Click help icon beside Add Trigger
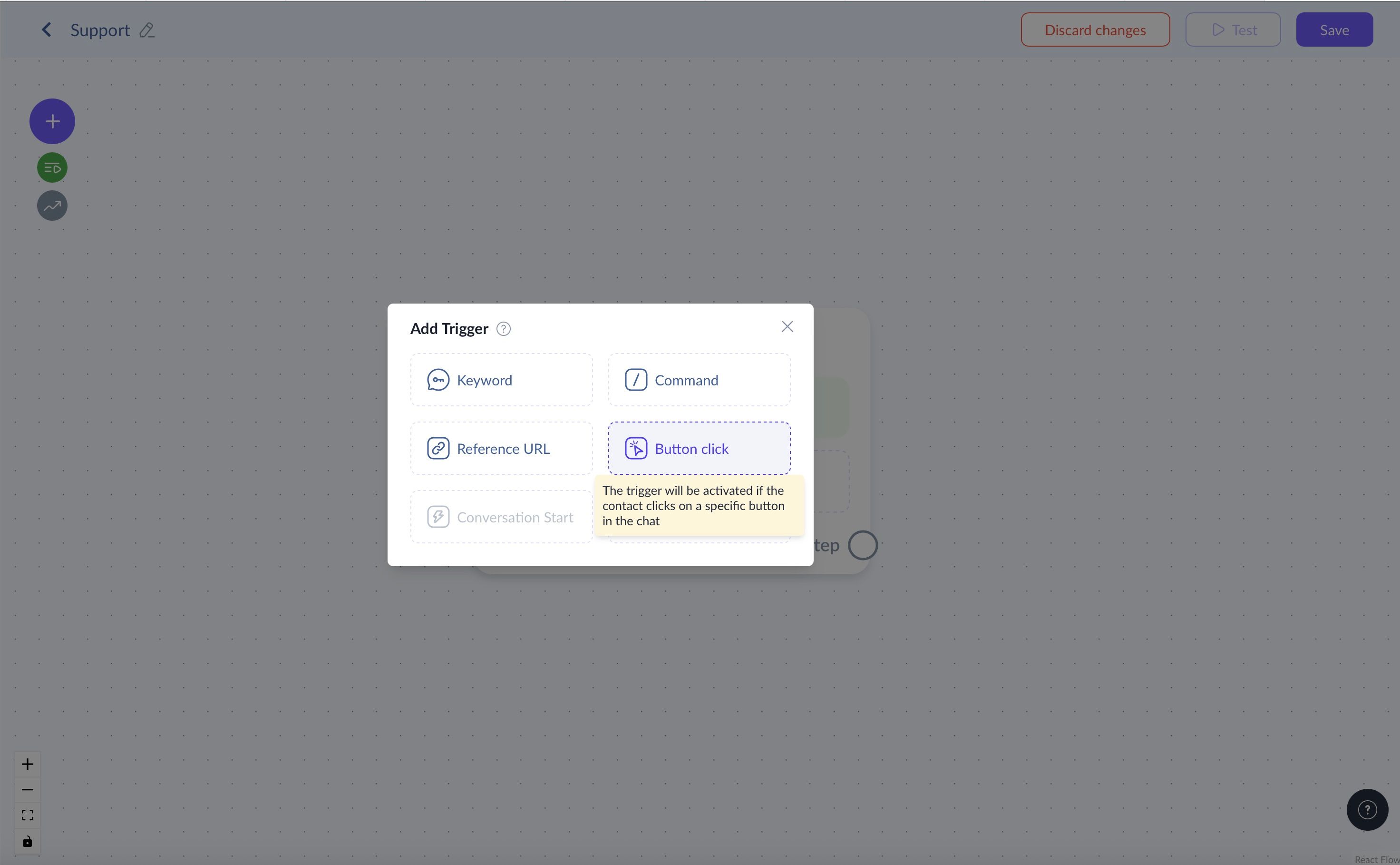Viewport: 1400px width, 865px height. tap(503, 329)
